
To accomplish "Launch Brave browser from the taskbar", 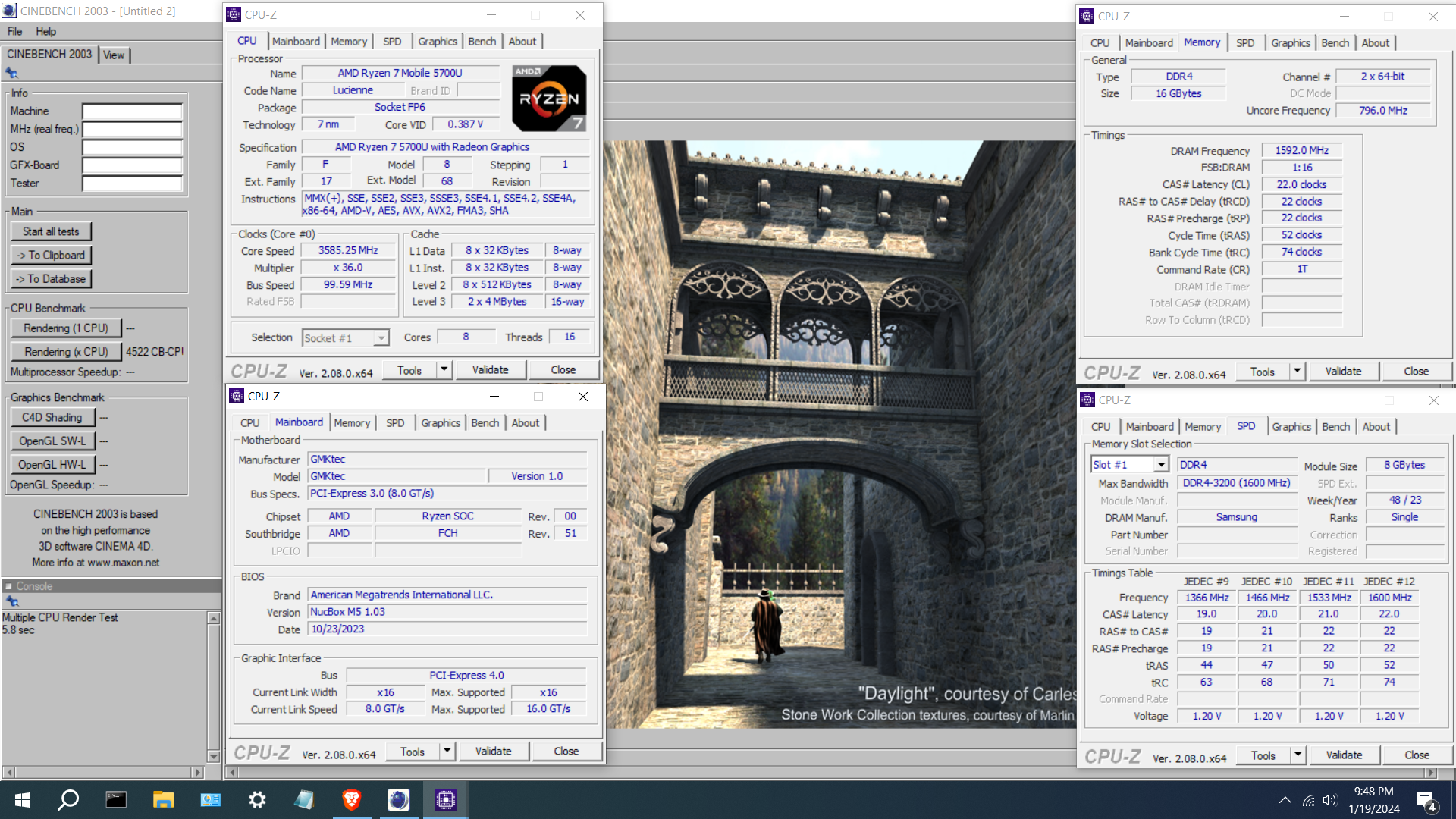I will pos(351,800).
